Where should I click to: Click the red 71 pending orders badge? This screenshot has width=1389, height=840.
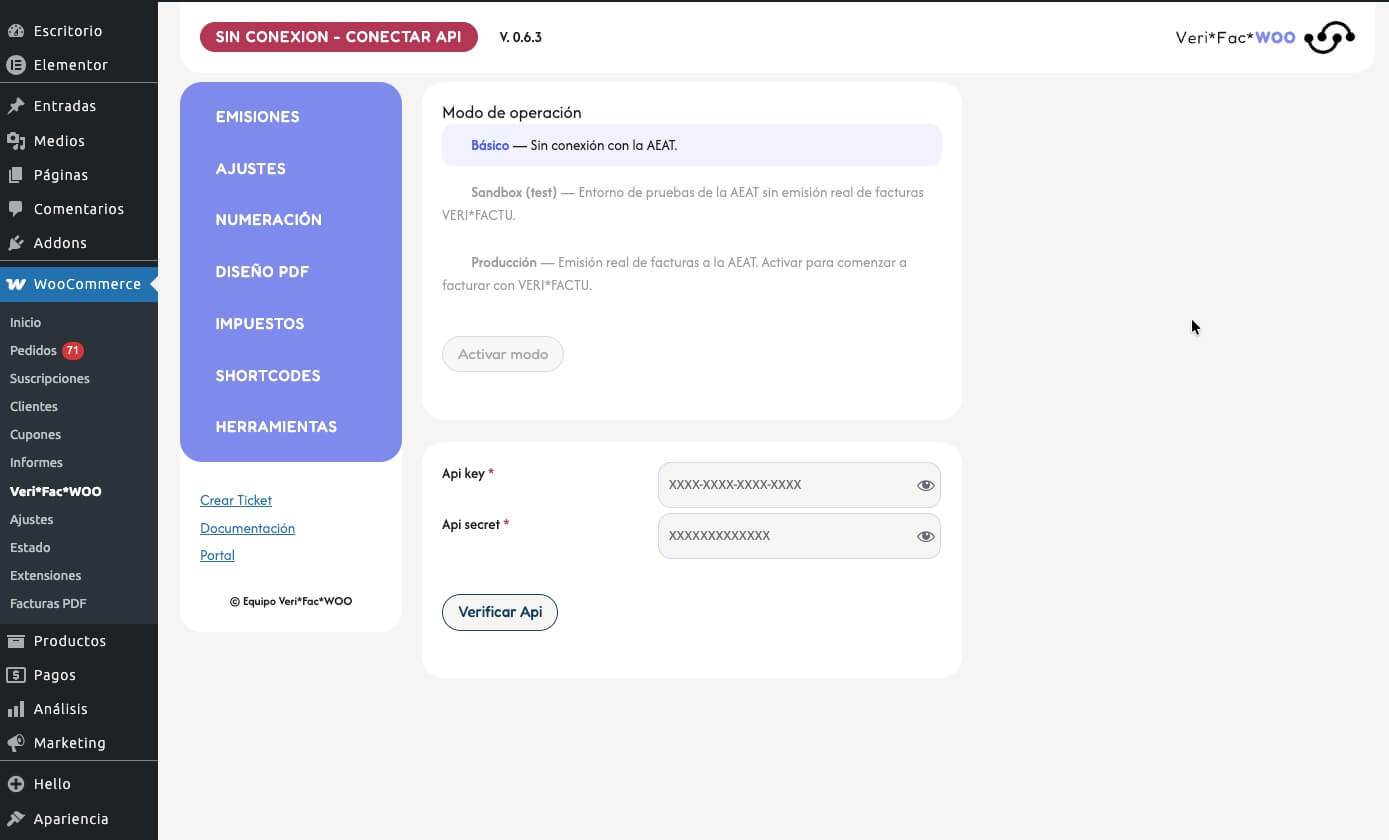73,351
